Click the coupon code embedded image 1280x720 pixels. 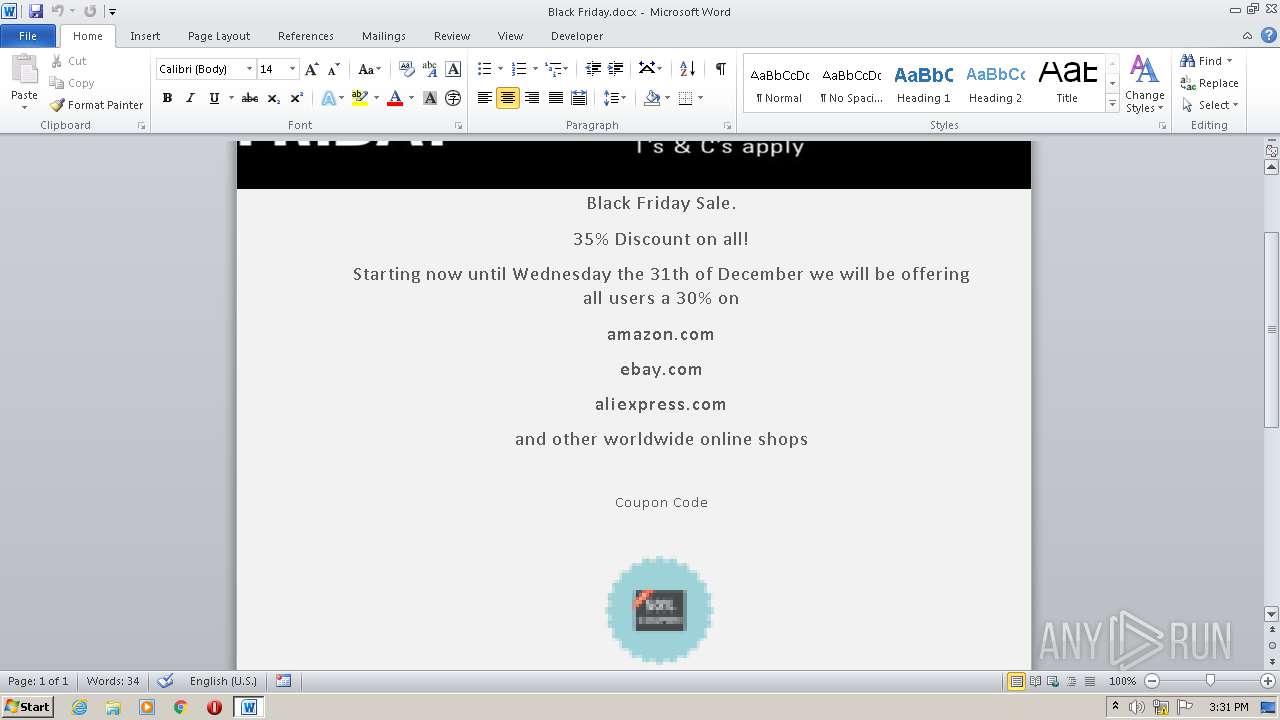pos(659,610)
